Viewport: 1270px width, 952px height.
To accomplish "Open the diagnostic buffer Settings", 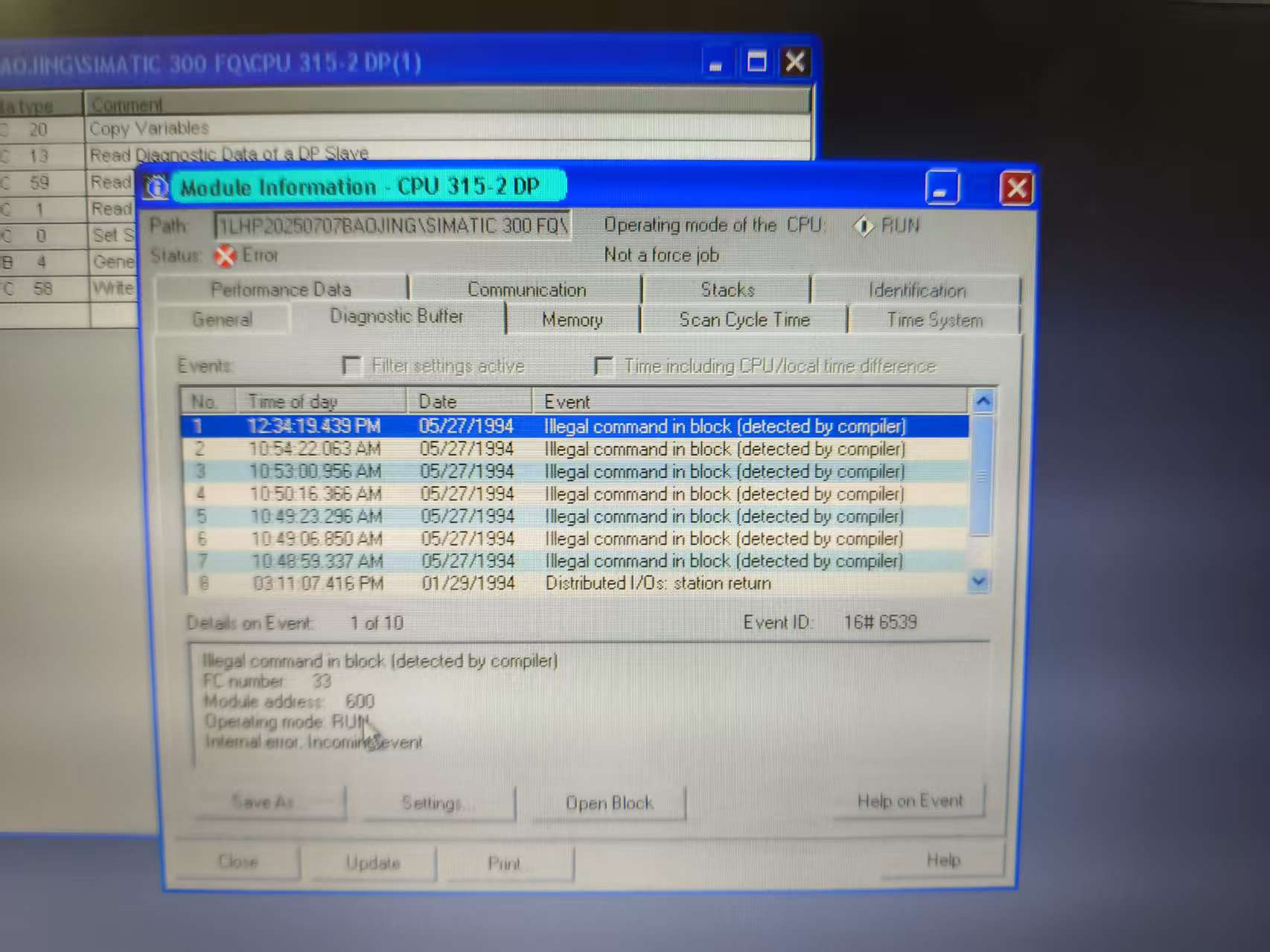I will 438,802.
